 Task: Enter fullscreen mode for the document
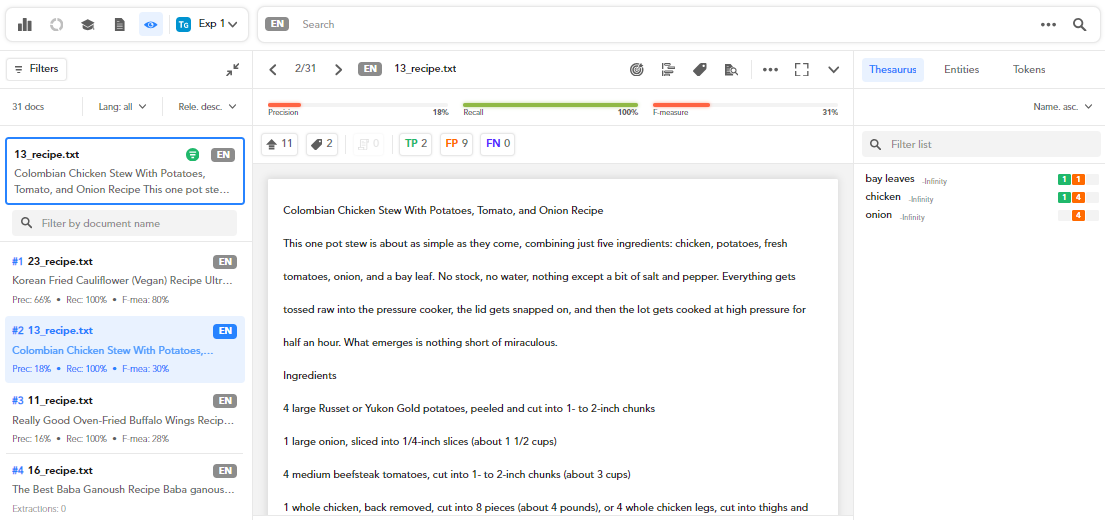(x=801, y=69)
